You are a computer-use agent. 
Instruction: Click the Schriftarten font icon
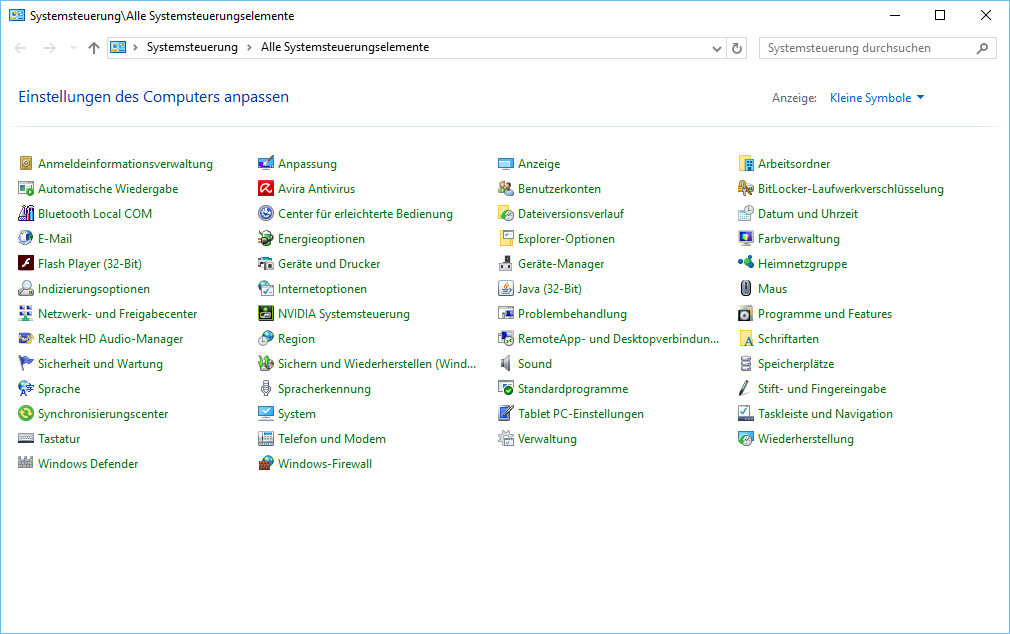click(x=745, y=339)
